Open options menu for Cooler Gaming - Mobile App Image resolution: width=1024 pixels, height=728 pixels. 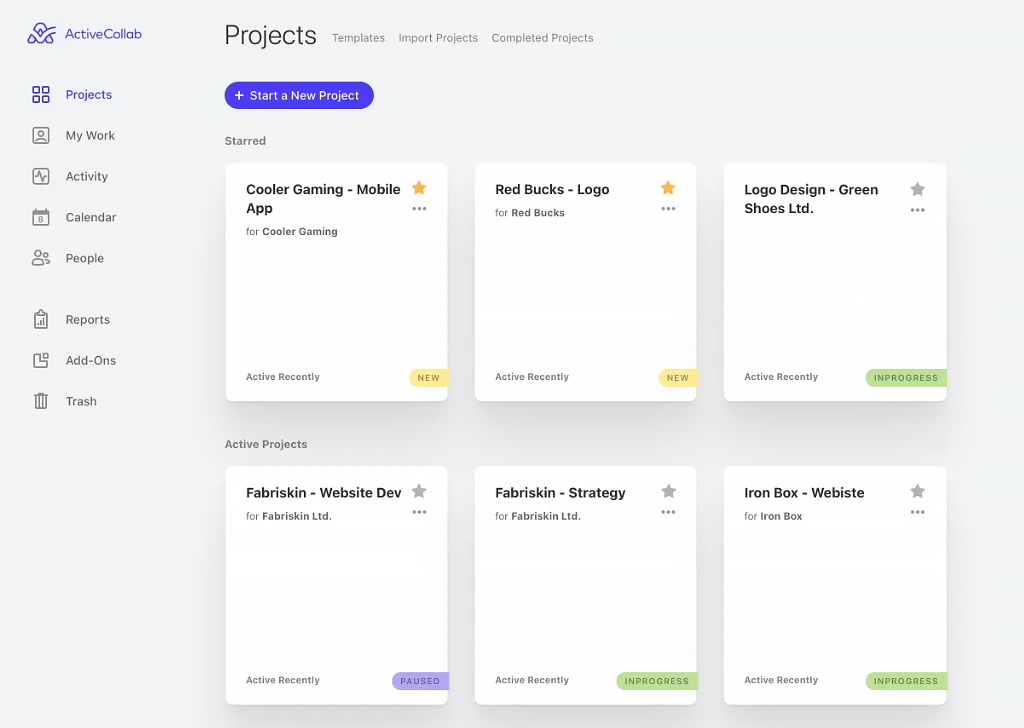coord(419,209)
